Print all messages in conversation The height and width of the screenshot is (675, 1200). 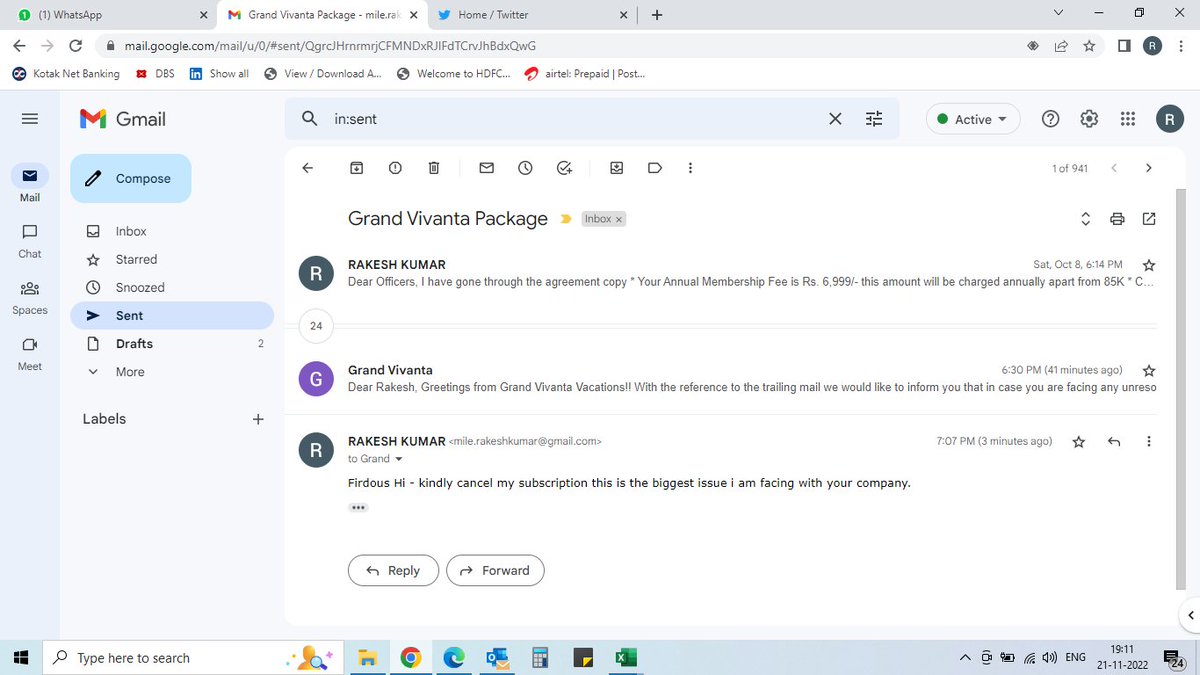point(1117,219)
